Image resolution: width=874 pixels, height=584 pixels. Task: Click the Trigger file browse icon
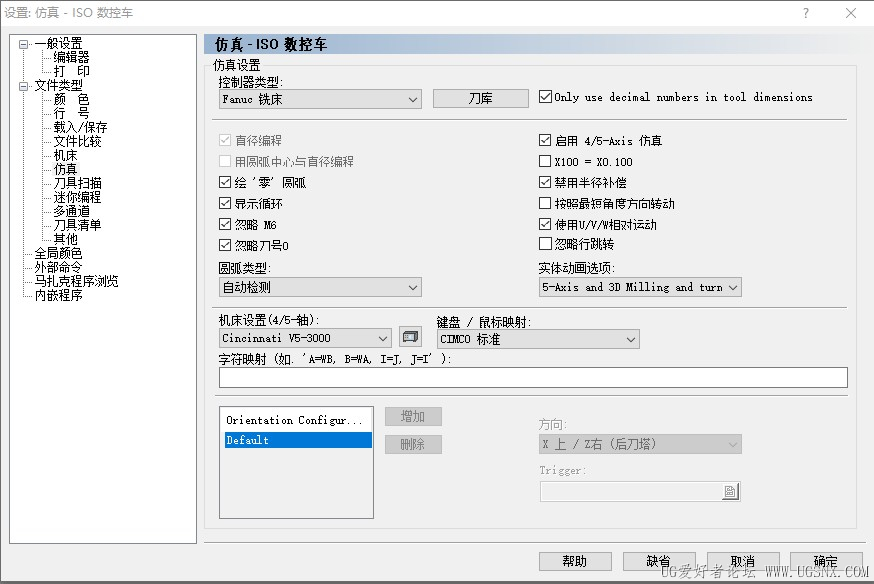click(730, 491)
